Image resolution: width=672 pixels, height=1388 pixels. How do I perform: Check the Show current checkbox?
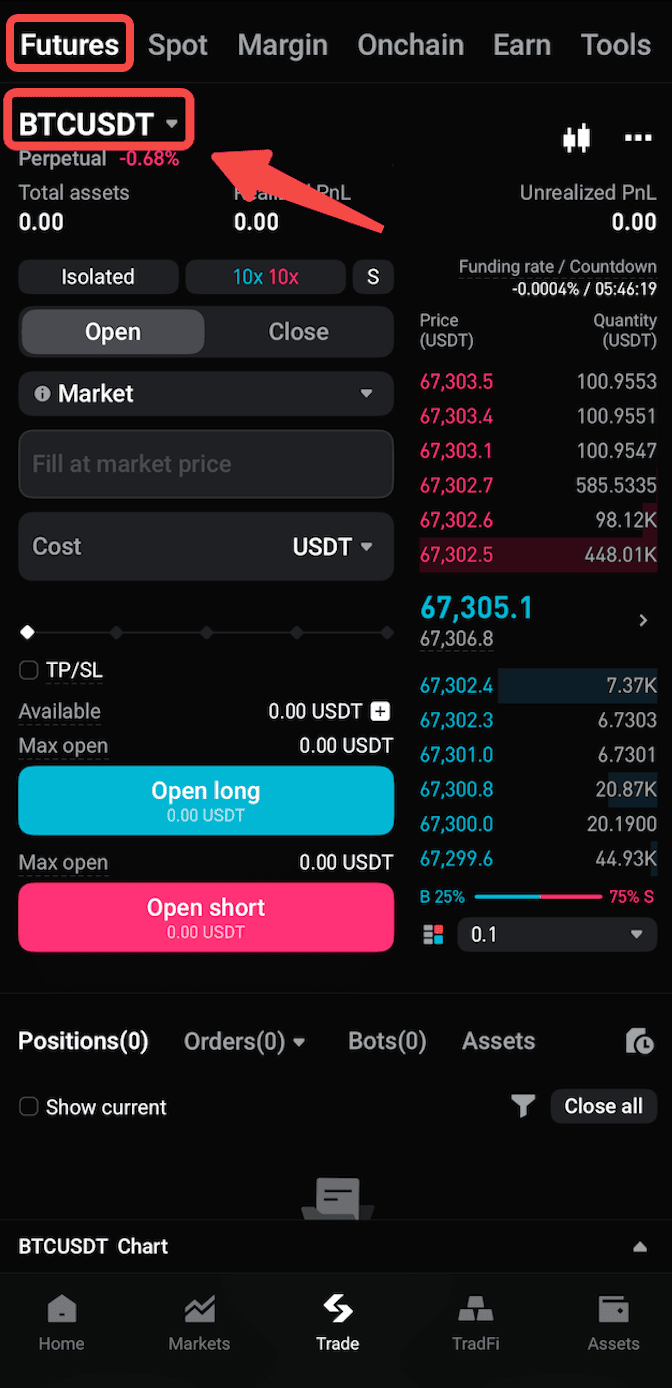click(x=29, y=1107)
